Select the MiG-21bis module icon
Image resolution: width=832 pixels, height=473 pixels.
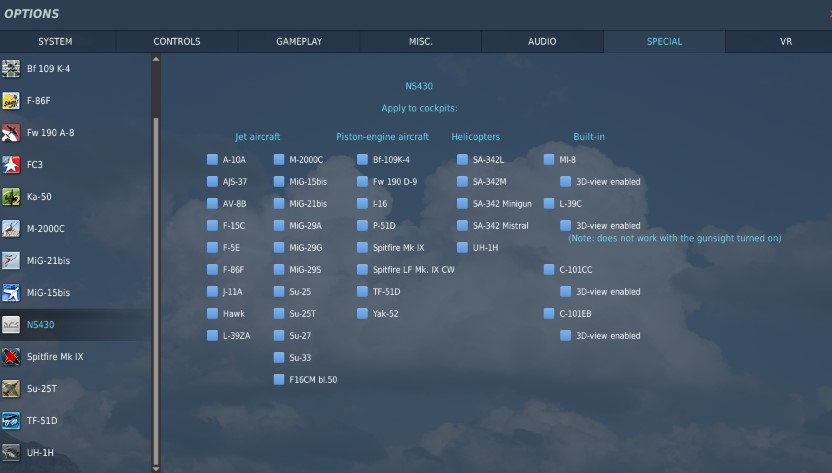click(11, 261)
